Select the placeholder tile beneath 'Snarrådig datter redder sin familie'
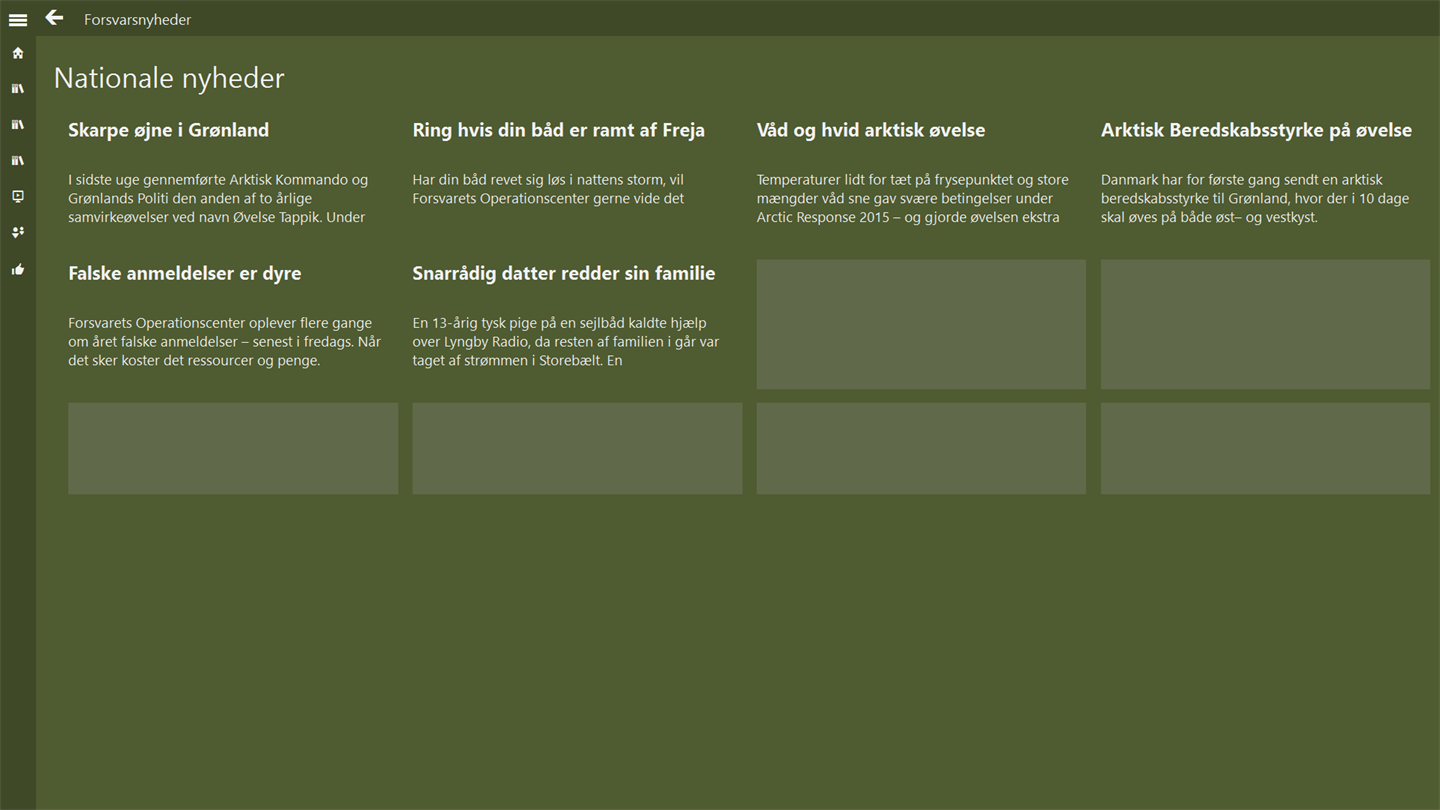Image resolution: width=1440 pixels, height=810 pixels. click(x=577, y=448)
